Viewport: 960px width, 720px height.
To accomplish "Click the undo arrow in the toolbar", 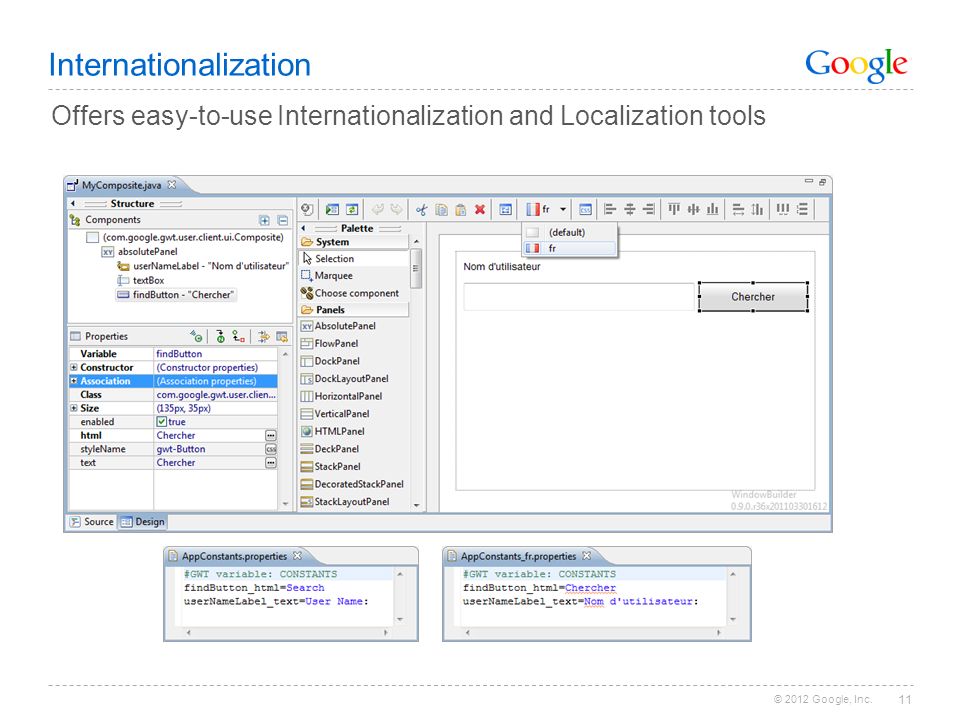I will click(378, 209).
